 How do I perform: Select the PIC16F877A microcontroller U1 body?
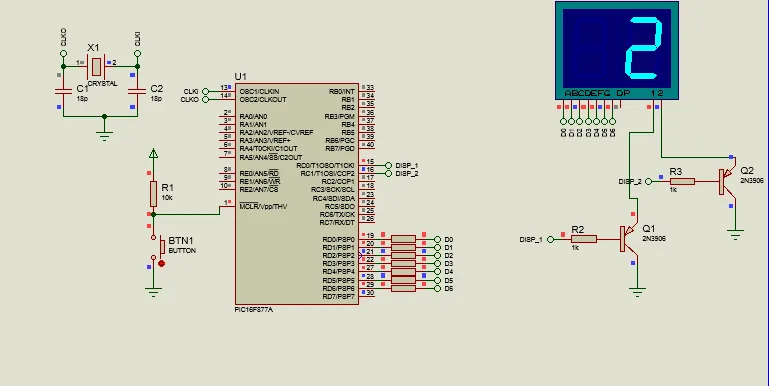coord(297,194)
